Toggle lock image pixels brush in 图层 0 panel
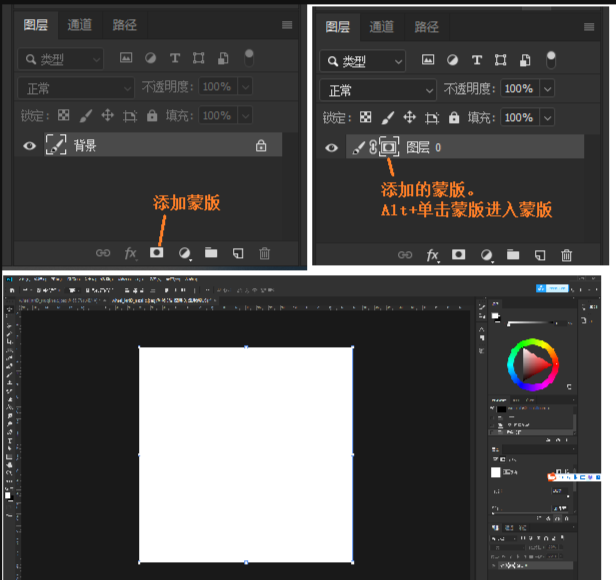 pos(388,117)
